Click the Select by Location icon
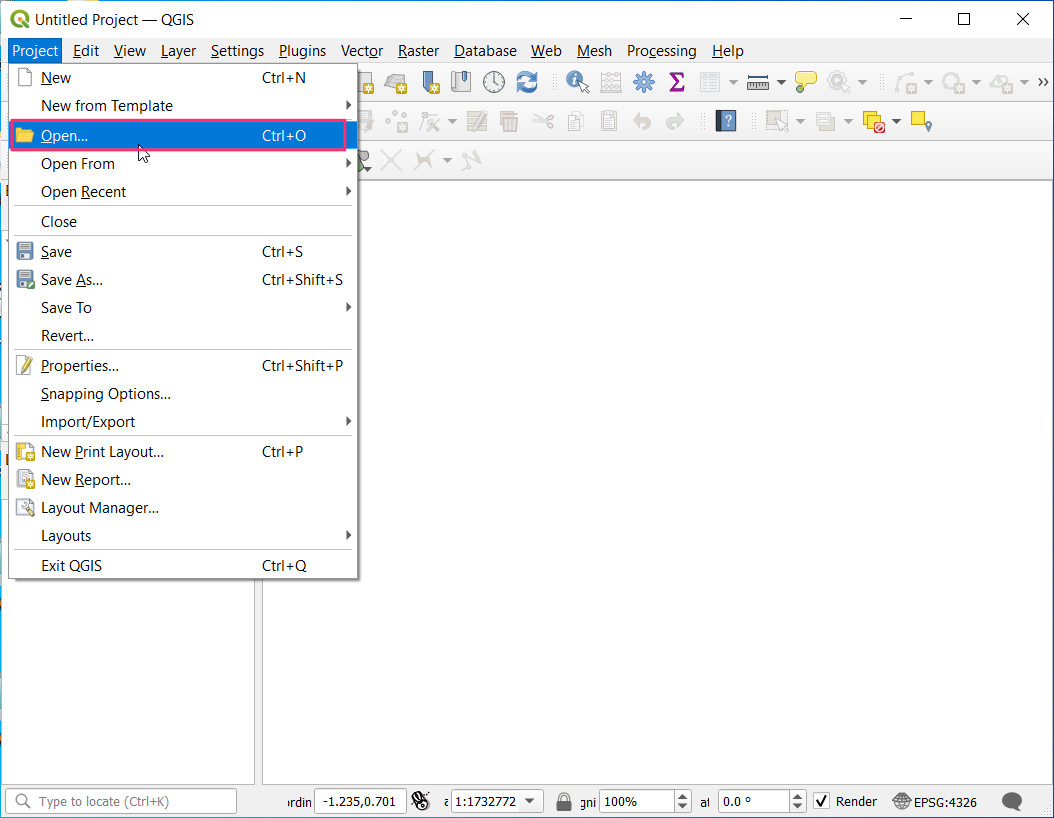1054x818 pixels. tap(921, 122)
